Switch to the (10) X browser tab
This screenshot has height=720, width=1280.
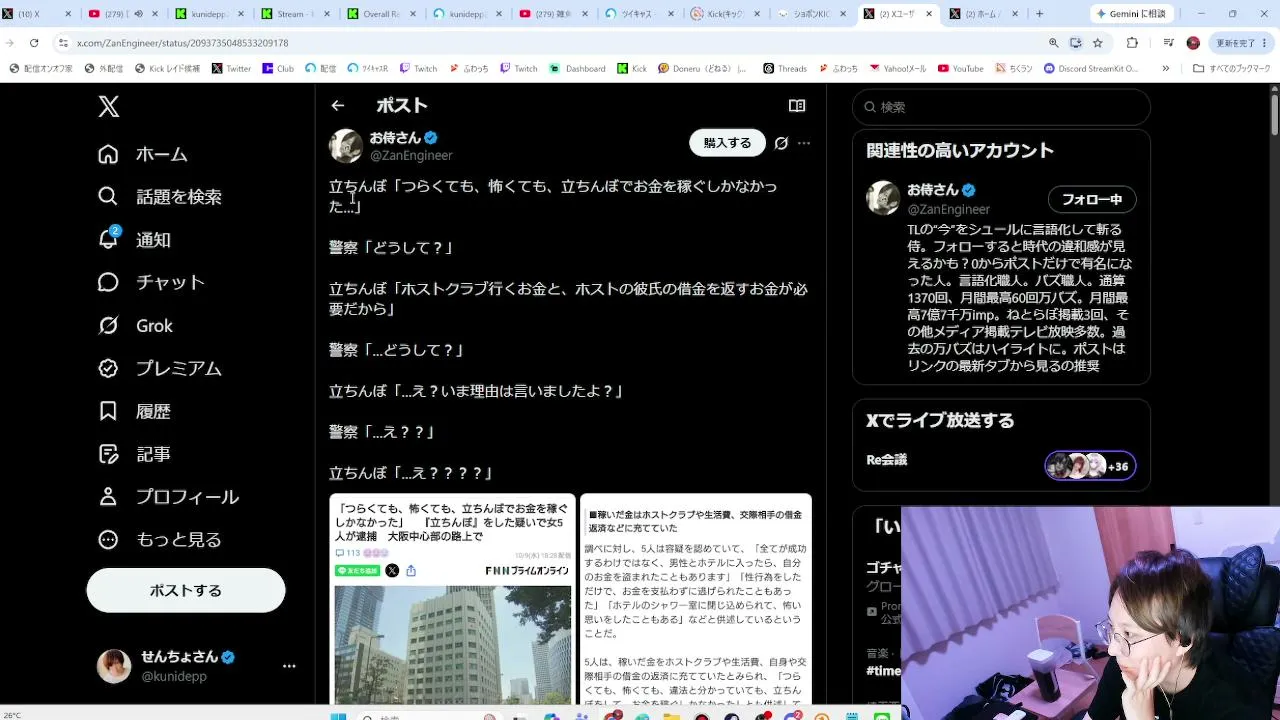click(x=36, y=14)
